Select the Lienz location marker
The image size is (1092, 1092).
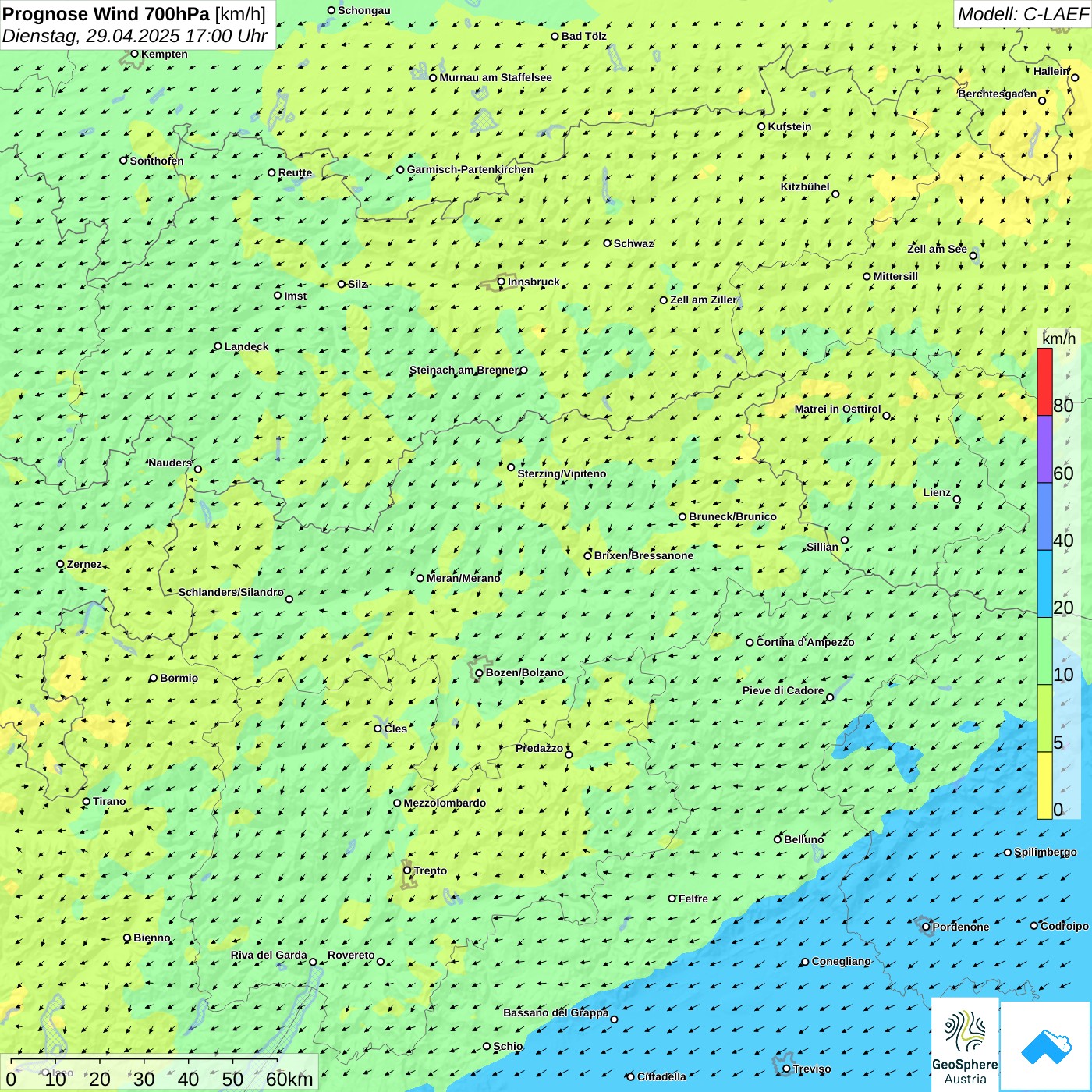coord(957,499)
